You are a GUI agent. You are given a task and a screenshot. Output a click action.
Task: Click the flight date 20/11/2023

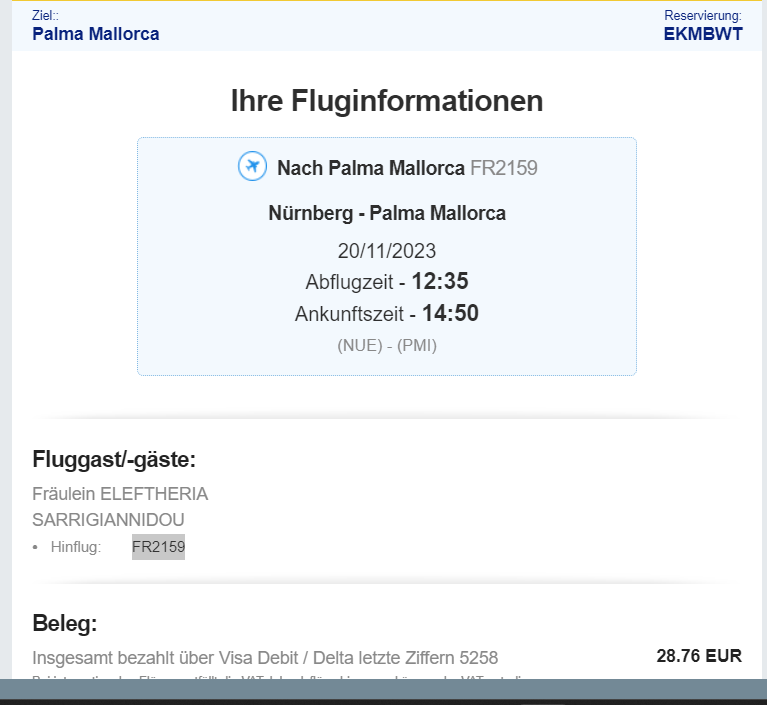pos(387,251)
